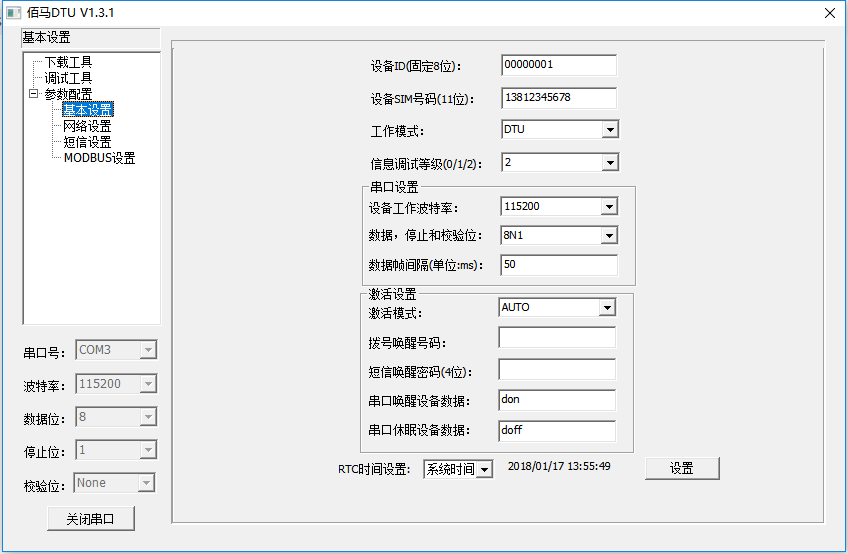Collapse the 参数配置 tree node
This screenshot has width=848, height=554.
tap(33, 94)
